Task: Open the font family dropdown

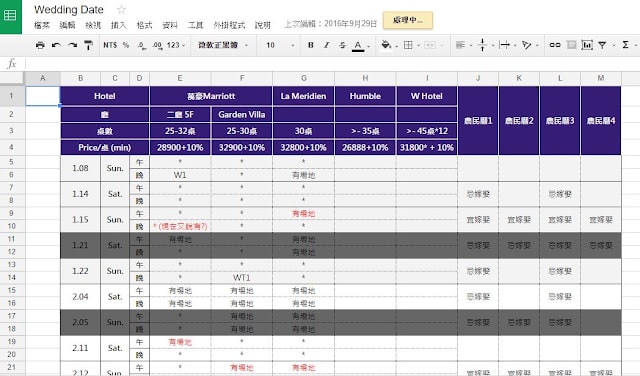Action: [x=223, y=45]
